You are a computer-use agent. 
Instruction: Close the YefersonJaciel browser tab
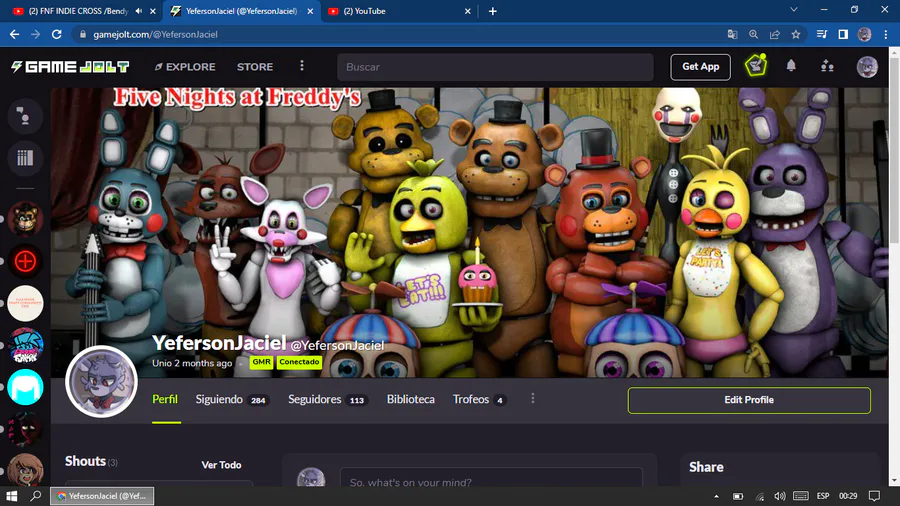[x=310, y=11]
